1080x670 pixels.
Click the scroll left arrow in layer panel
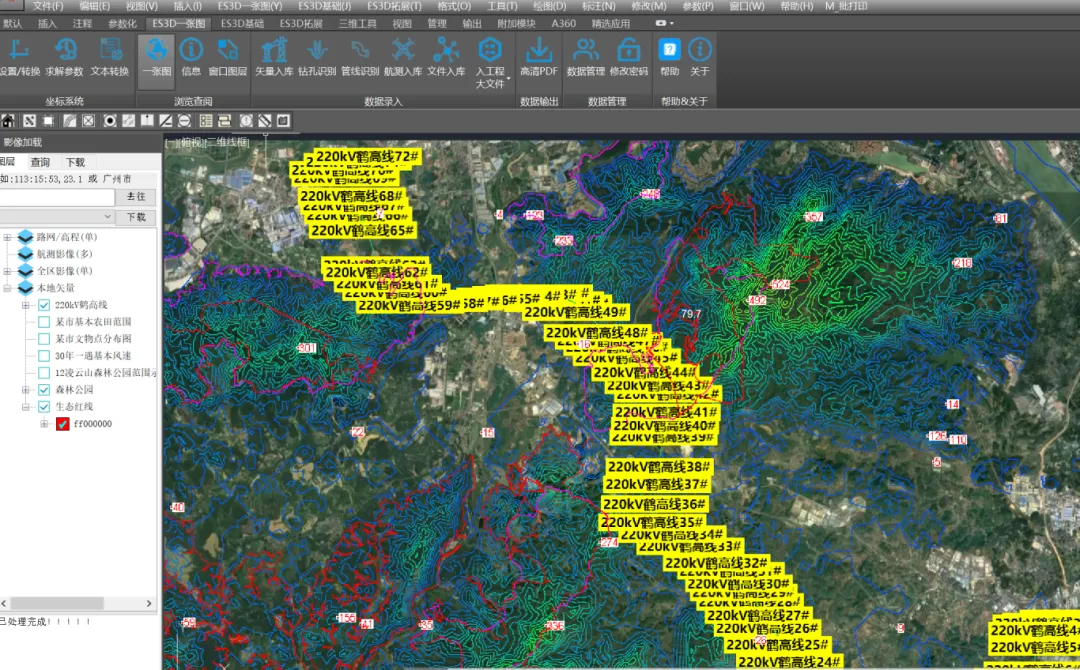click(x=3, y=603)
